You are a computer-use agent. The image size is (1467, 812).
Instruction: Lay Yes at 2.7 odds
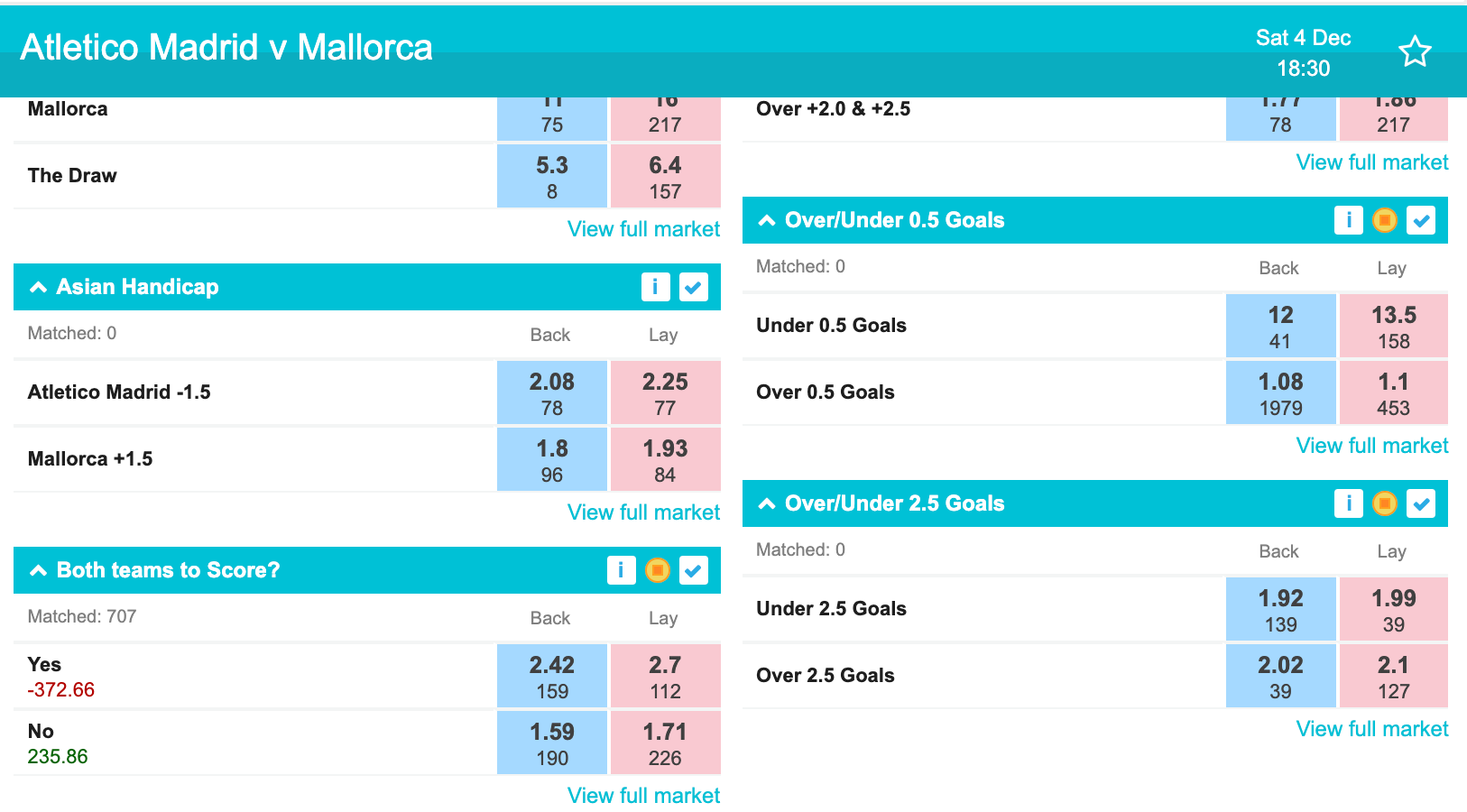[x=665, y=677]
